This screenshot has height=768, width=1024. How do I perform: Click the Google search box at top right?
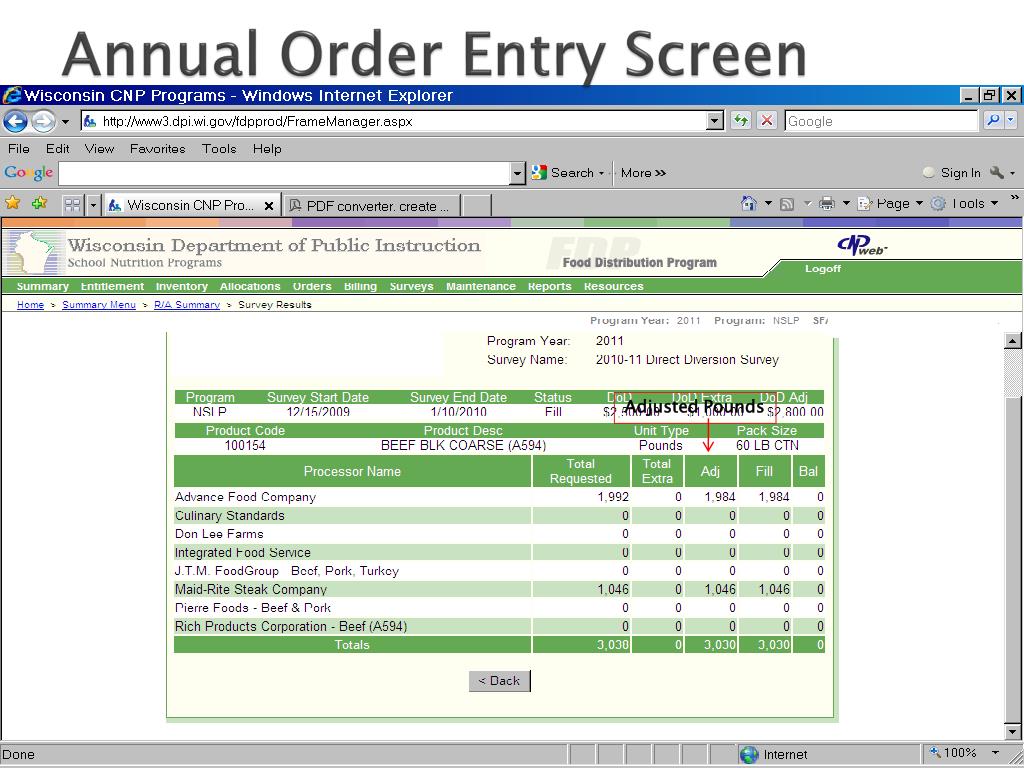pos(882,121)
